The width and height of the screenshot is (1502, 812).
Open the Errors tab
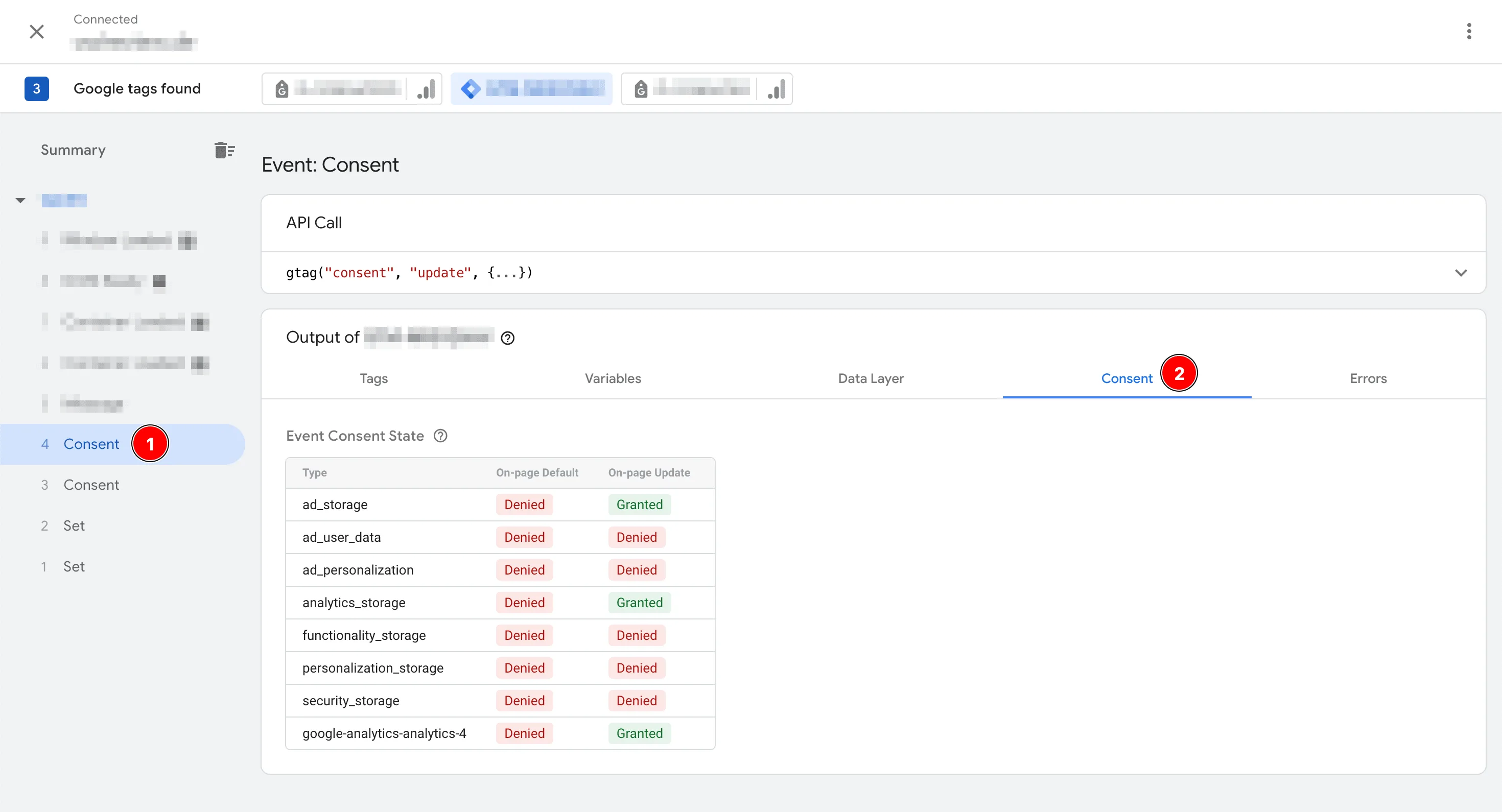coord(1367,379)
